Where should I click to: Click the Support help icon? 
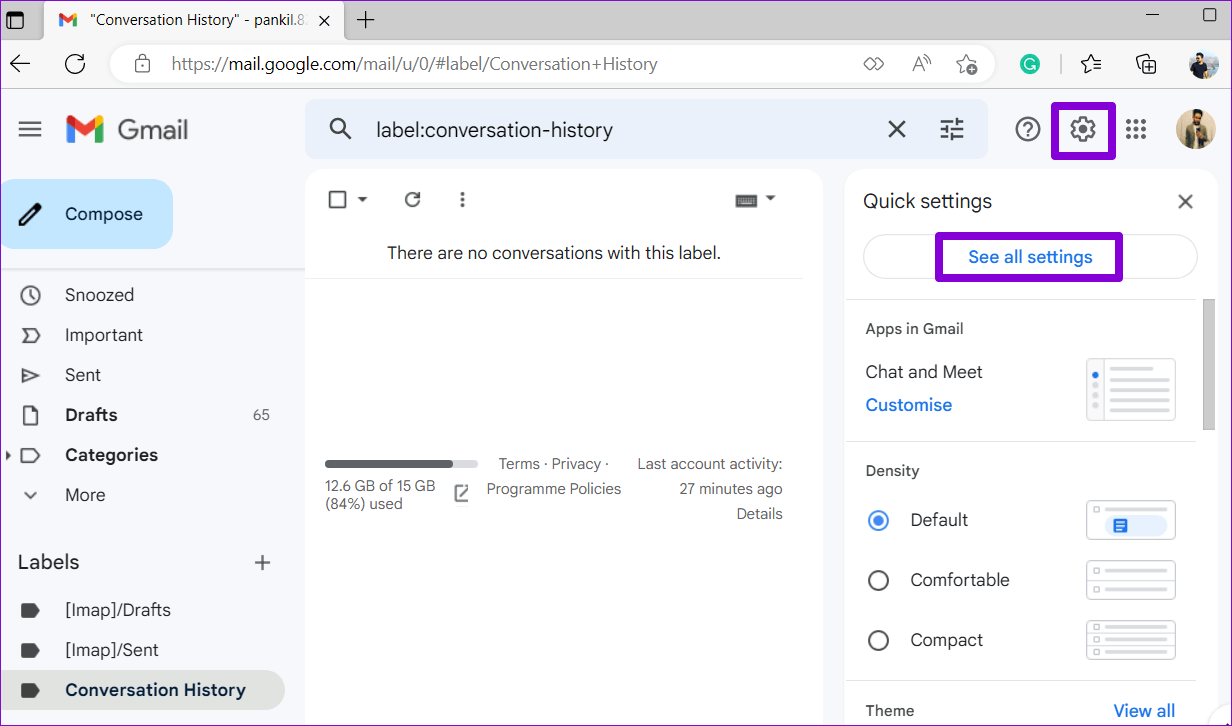[x=1028, y=129]
